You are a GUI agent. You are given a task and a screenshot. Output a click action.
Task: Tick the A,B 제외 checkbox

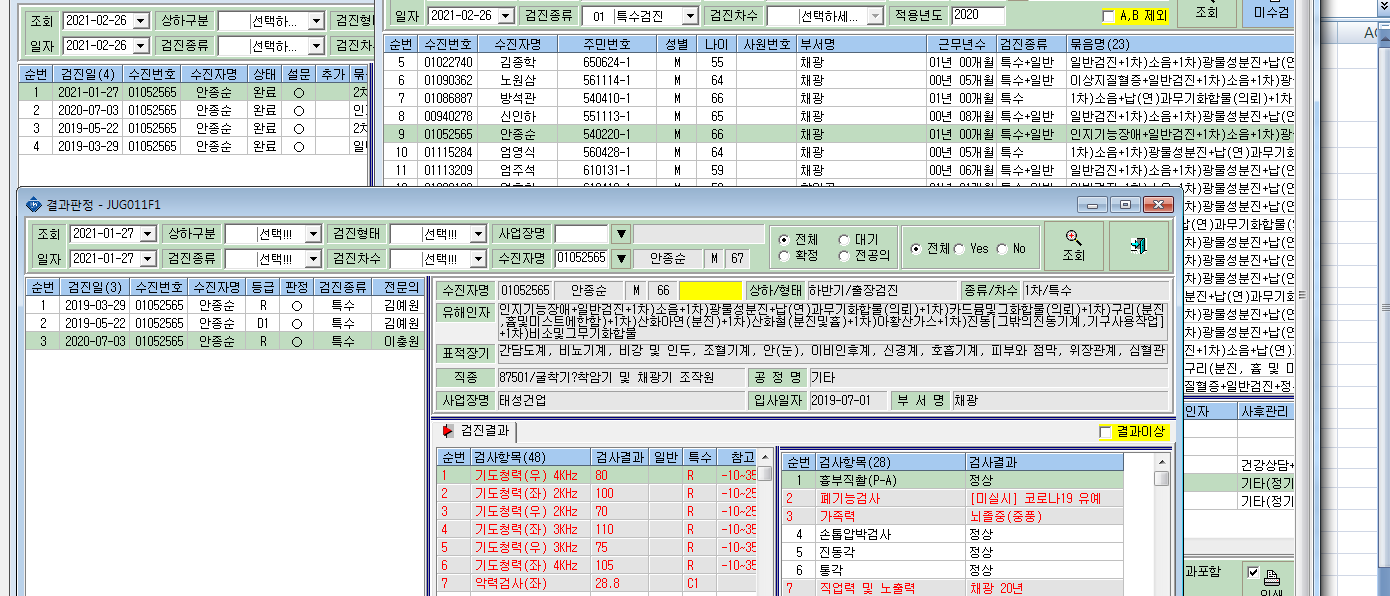[x=1108, y=16]
